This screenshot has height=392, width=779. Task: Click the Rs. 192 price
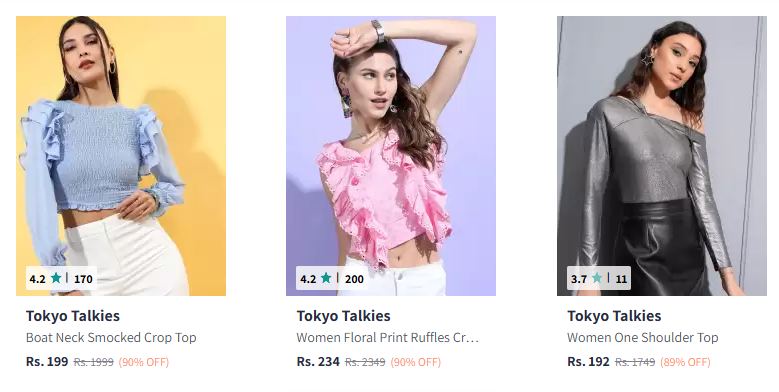pyautogui.click(x=588, y=362)
